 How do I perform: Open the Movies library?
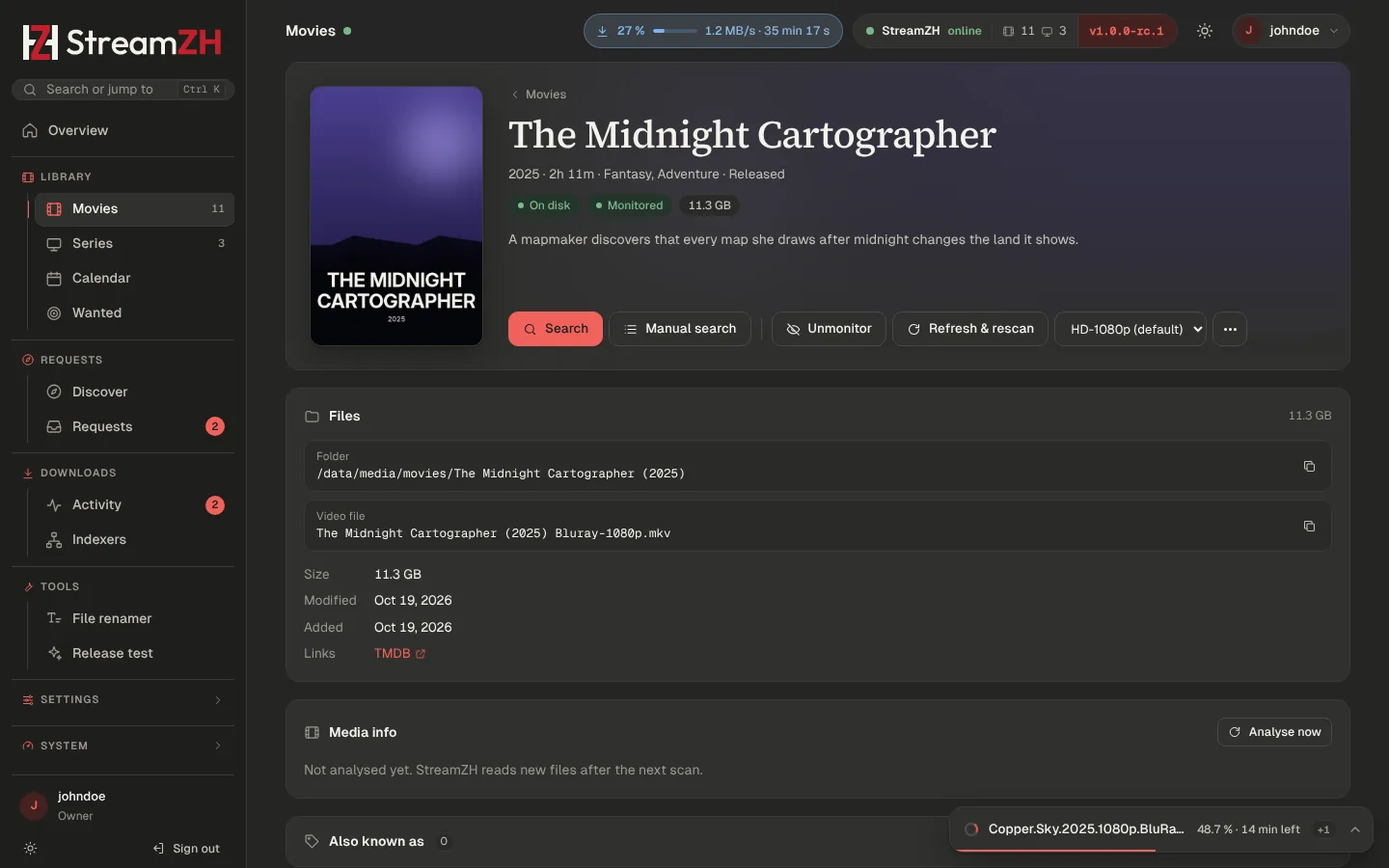(x=134, y=208)
